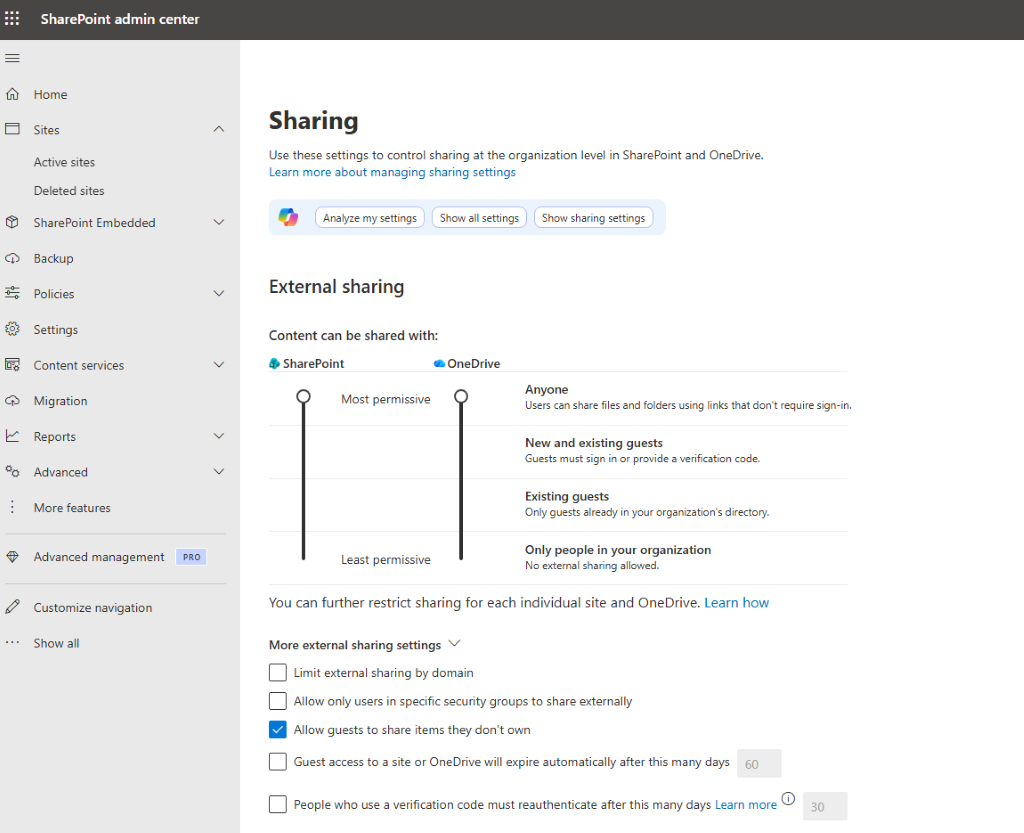The height and width of the screenshot is (833, 1024).
Task: Expand the Reports chevron
Action: pyautogui.click(x=219, y=435)
